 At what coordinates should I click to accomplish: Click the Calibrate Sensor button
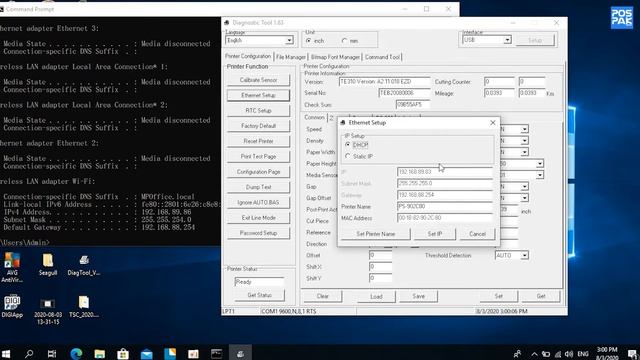(x=258, y=80)
